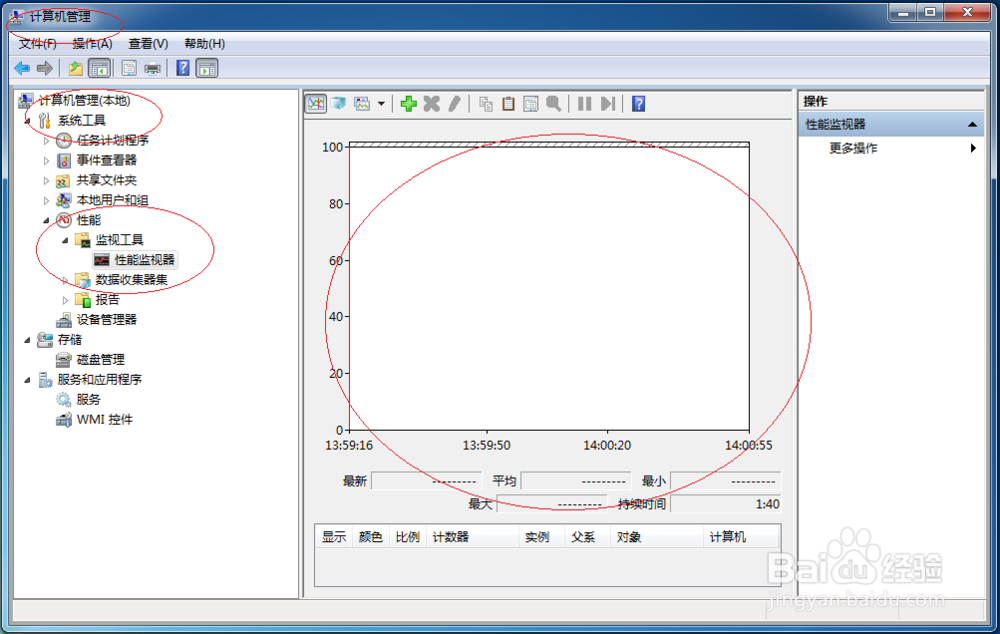Click the up one level folder icon
This screenshot has height=634, width=1000.
(75, 68)
